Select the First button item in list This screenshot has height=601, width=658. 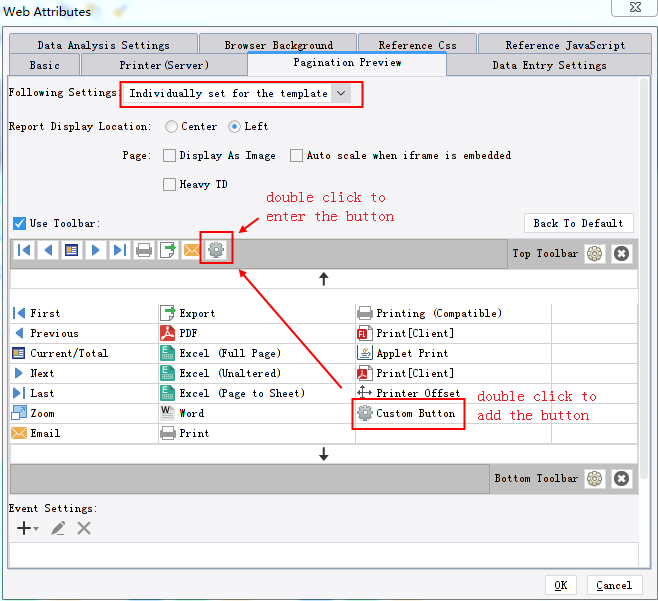coord(84,313)
